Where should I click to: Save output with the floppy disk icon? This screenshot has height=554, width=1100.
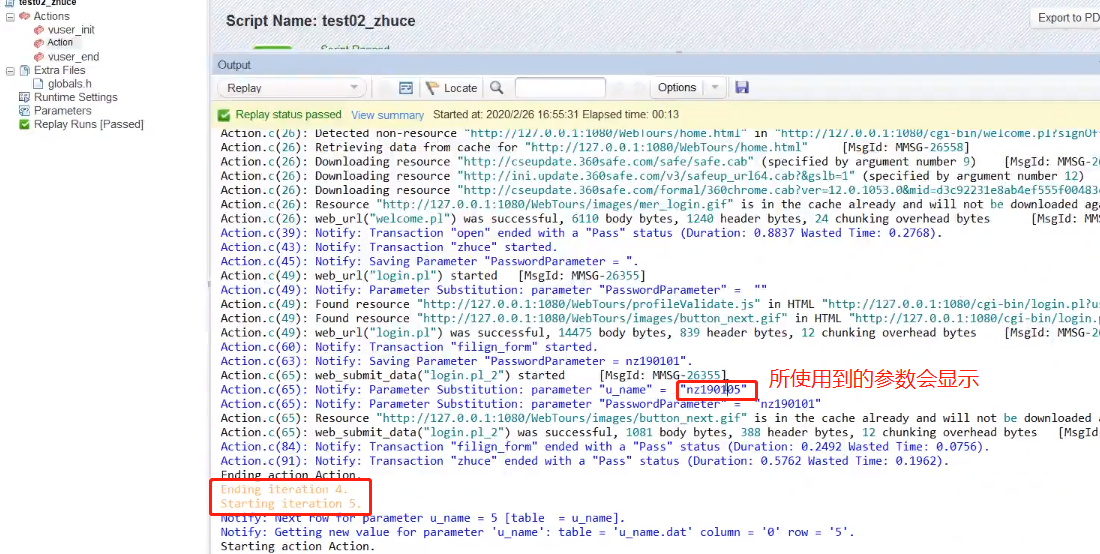[x=742, y=88]
